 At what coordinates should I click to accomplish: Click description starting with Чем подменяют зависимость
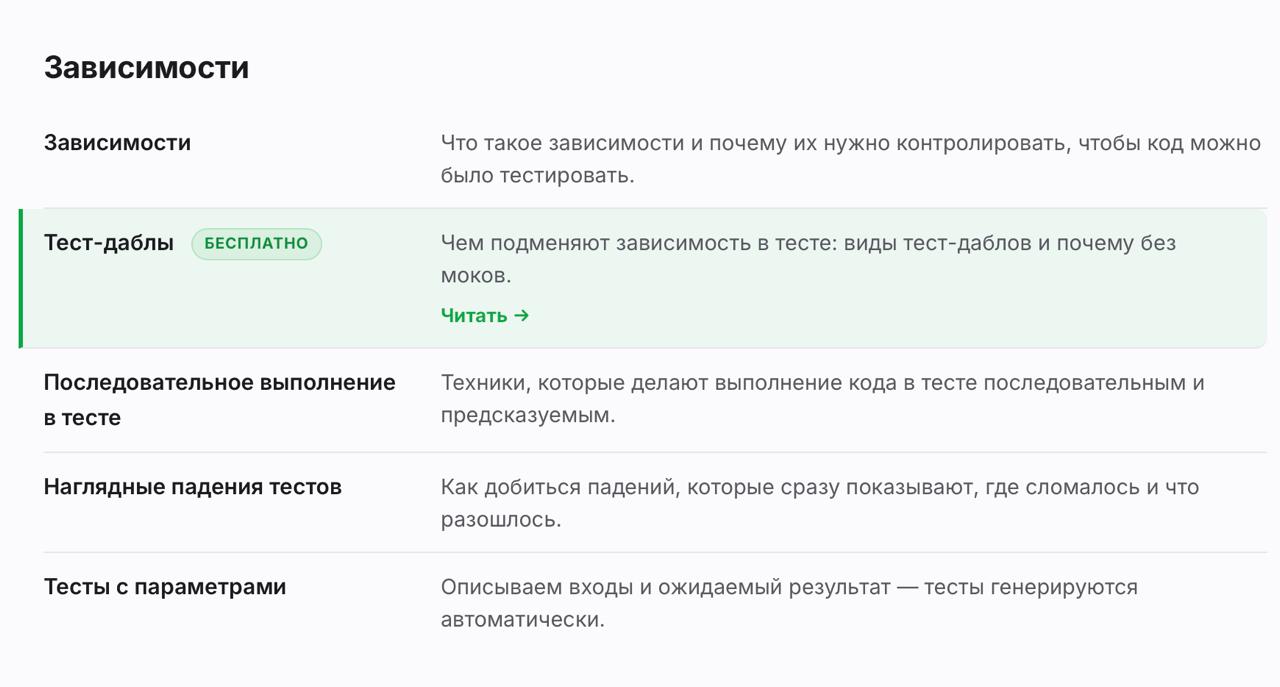808,259
